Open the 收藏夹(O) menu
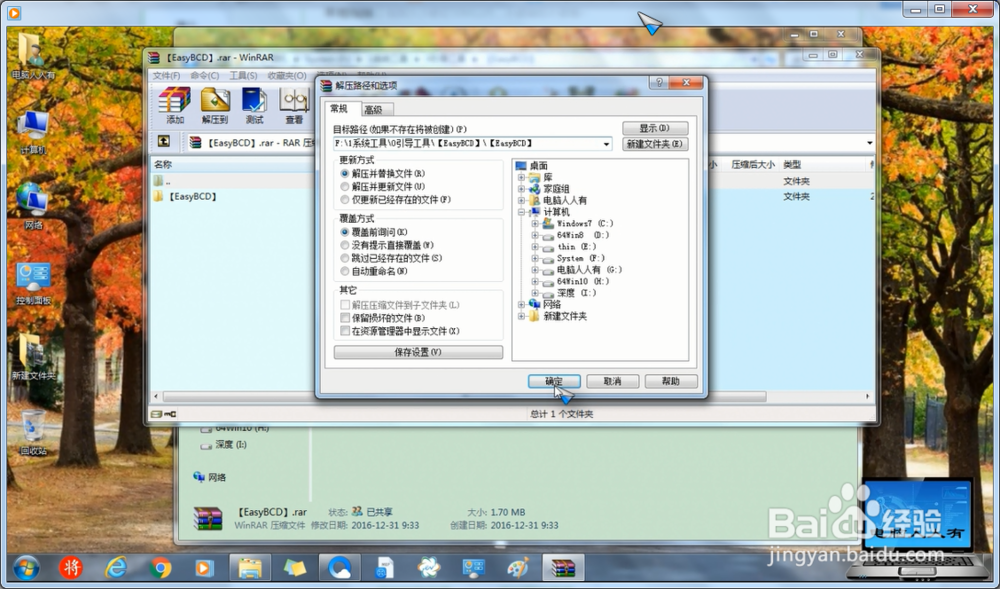Image resolution: width=1000 pixels, height=589 pixels. pyautogui.click(x=286, y=75)
